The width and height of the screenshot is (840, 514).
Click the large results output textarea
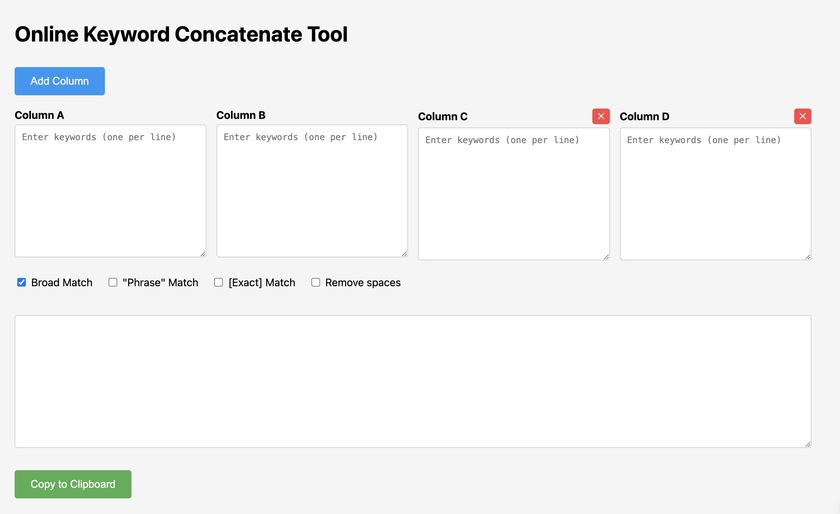coord(412,381)
